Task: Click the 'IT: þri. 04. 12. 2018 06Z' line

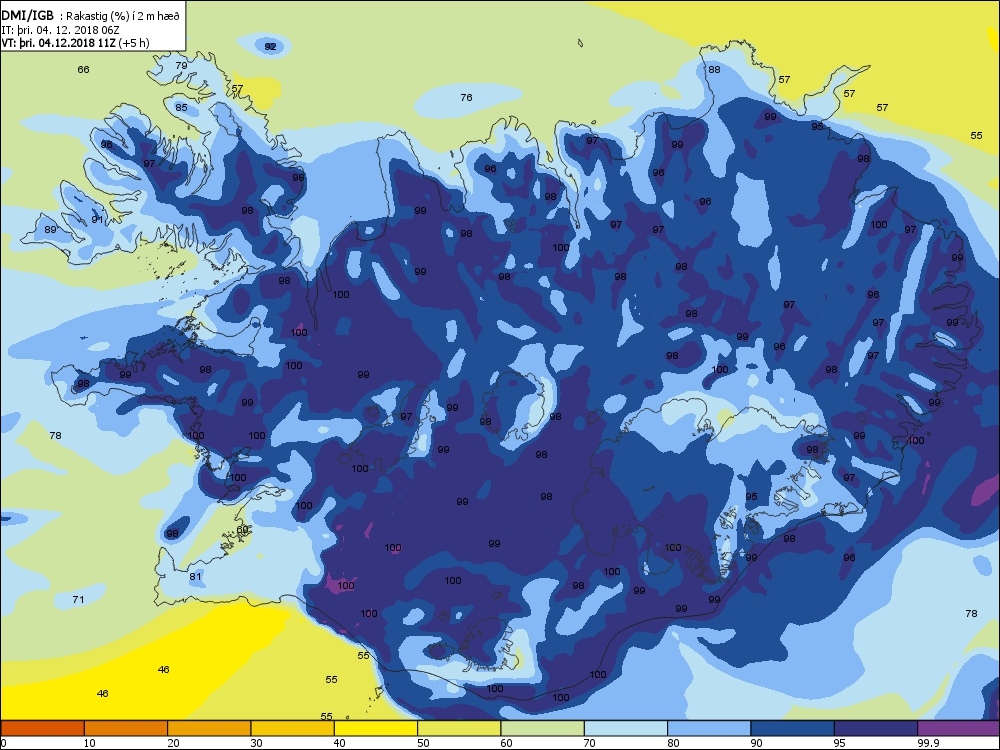Action: (x=61, y=29)
